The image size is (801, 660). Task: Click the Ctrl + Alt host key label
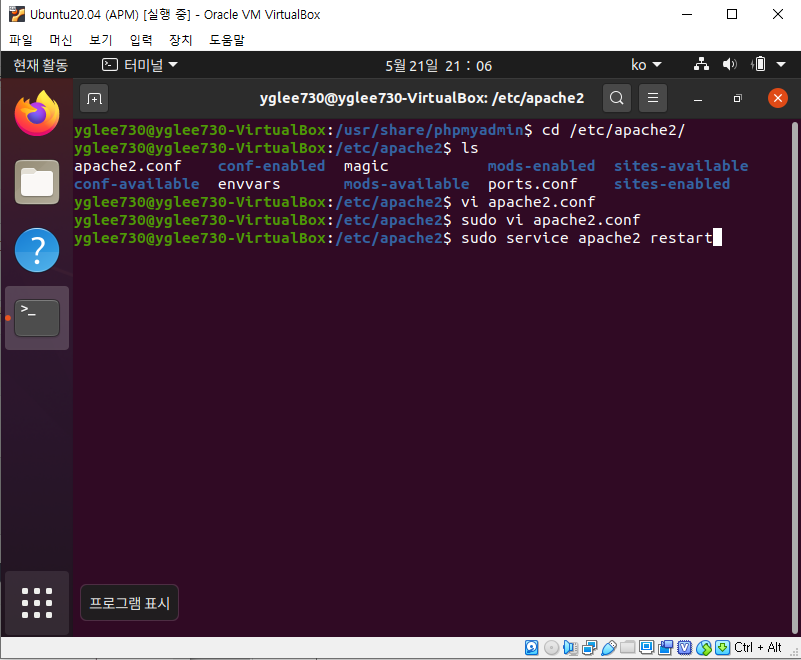click(x=758, y=648)
